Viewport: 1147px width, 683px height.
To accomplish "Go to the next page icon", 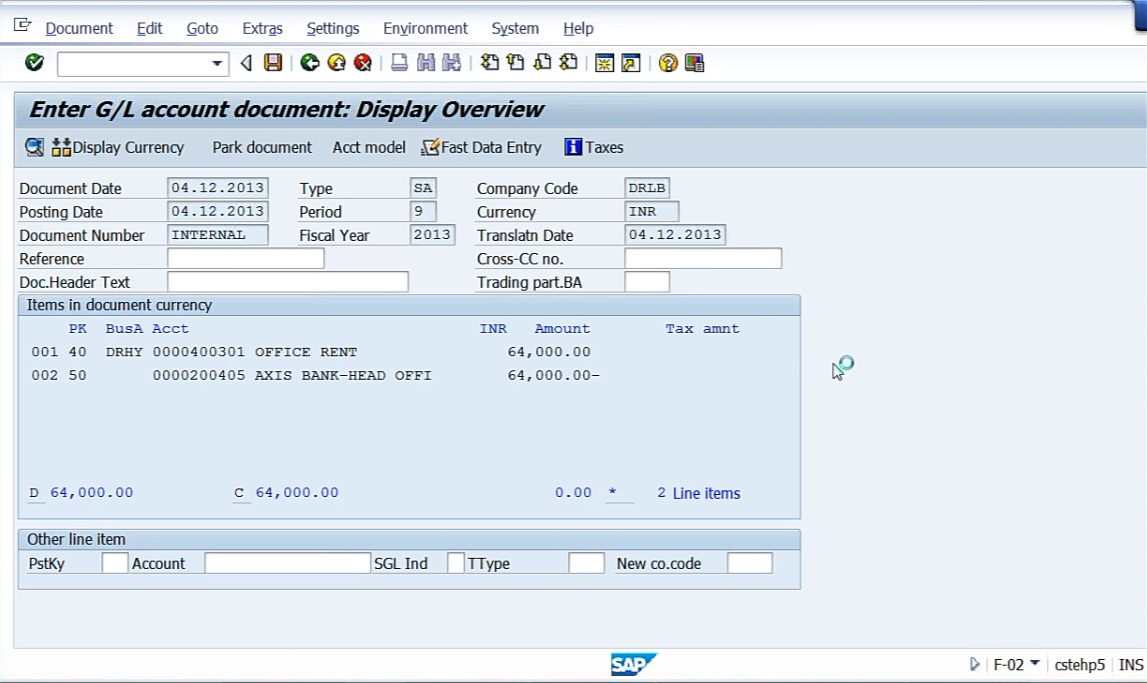I will pos(542,63).
